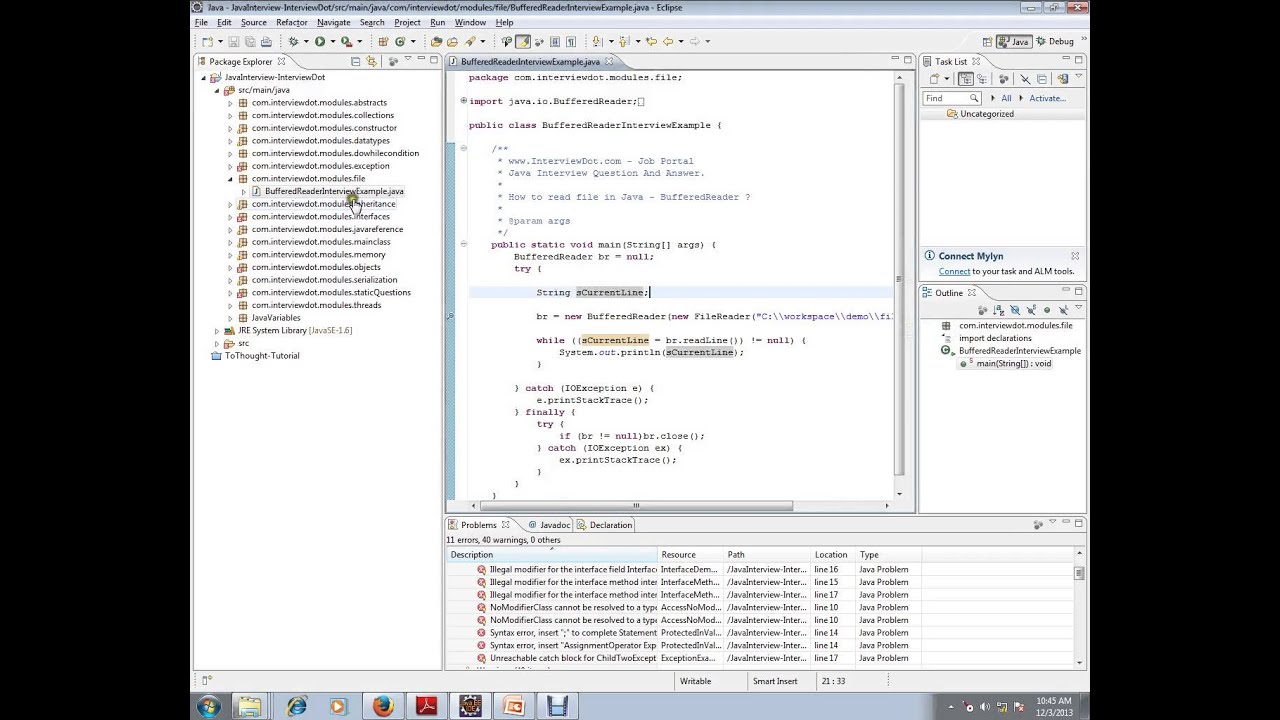Click the green Run button in toolbar
This screenshot has width=1280, height=720.
point(320,42)
